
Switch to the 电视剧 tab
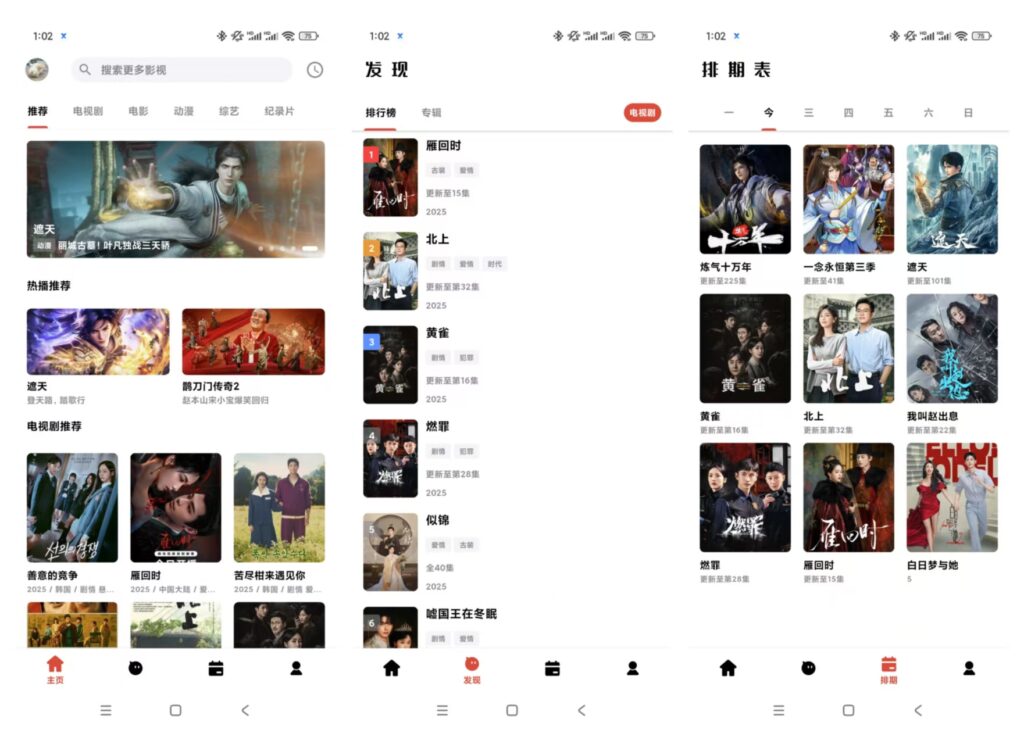click(88, 111)
